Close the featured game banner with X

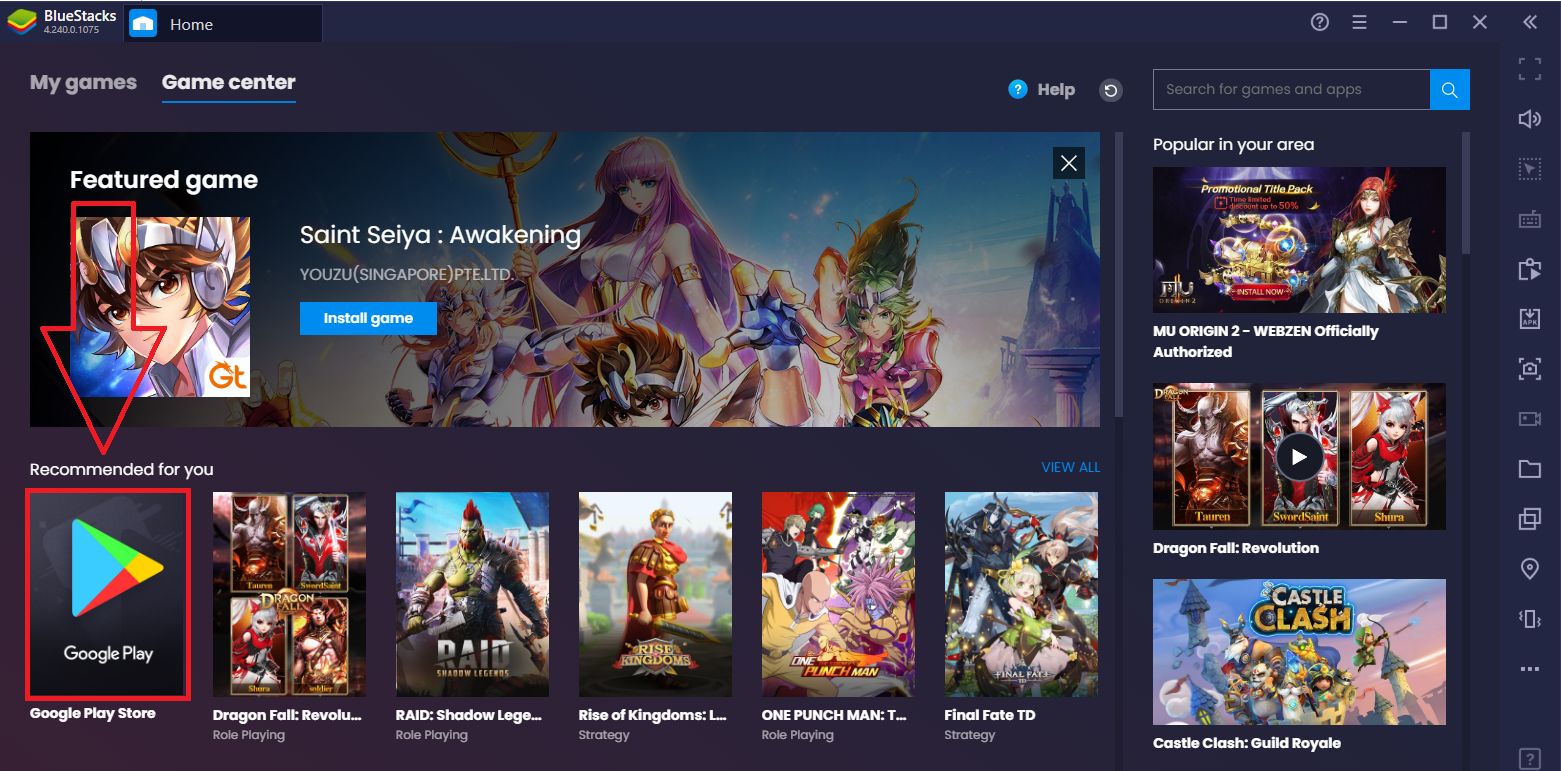(1069, 163)
